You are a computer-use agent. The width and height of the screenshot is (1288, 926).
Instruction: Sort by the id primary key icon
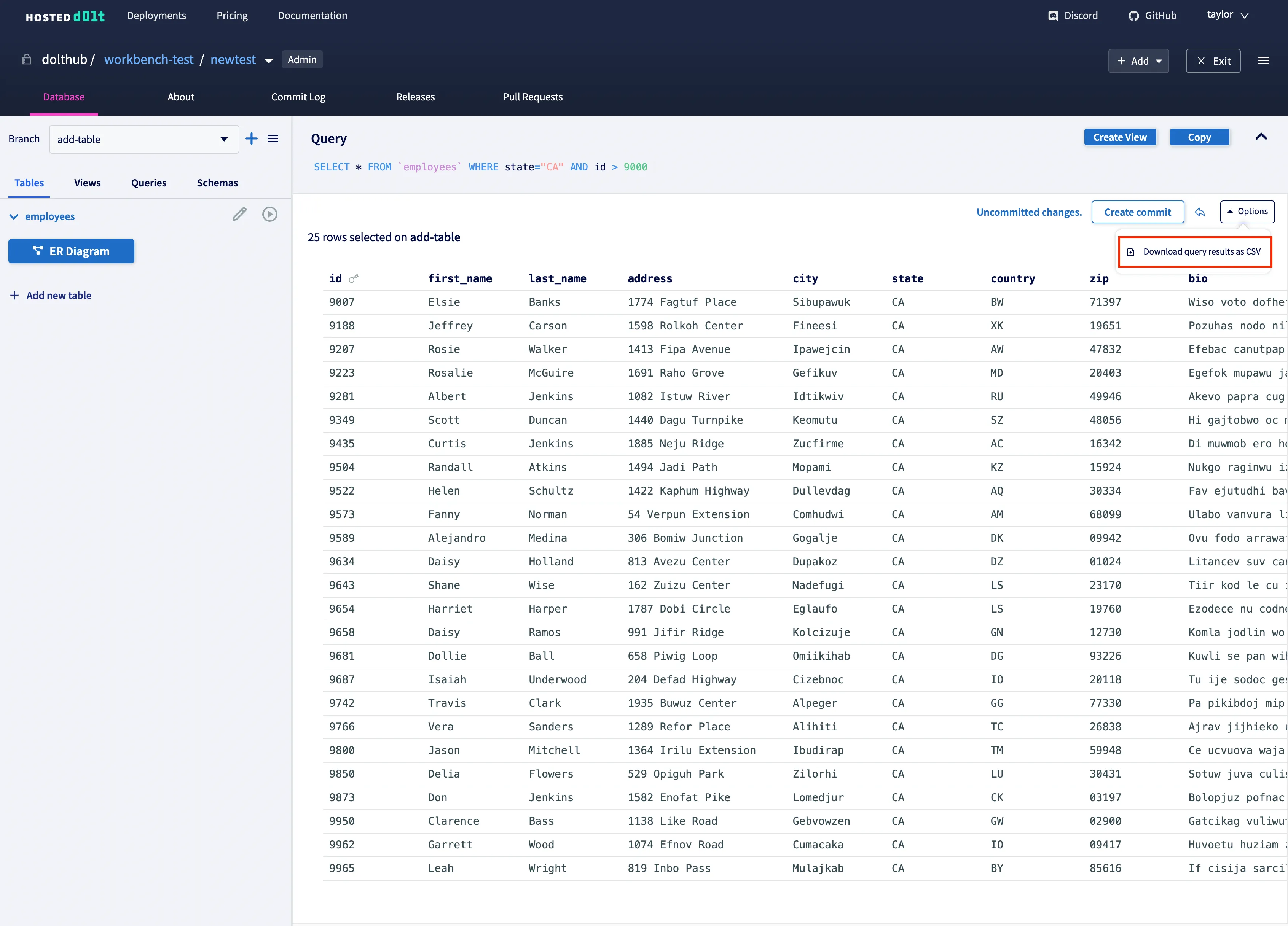pyautogui.click(x=354, y=278)
